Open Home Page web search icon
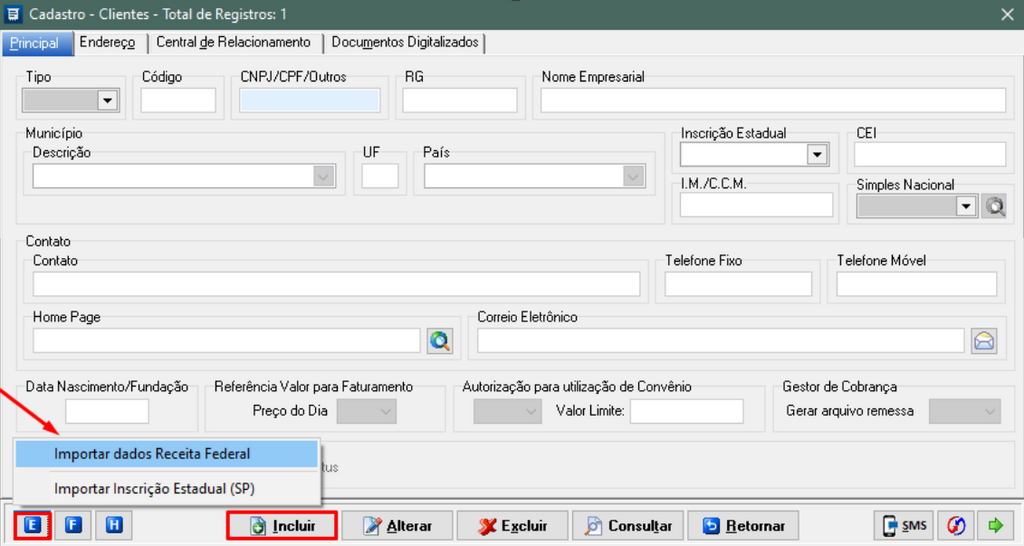 tap(440, 341)
